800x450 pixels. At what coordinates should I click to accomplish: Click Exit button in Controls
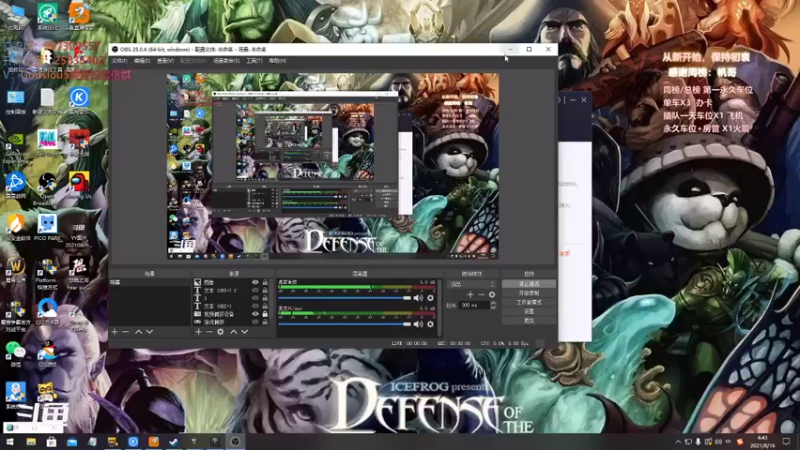(x=529, y=320)
